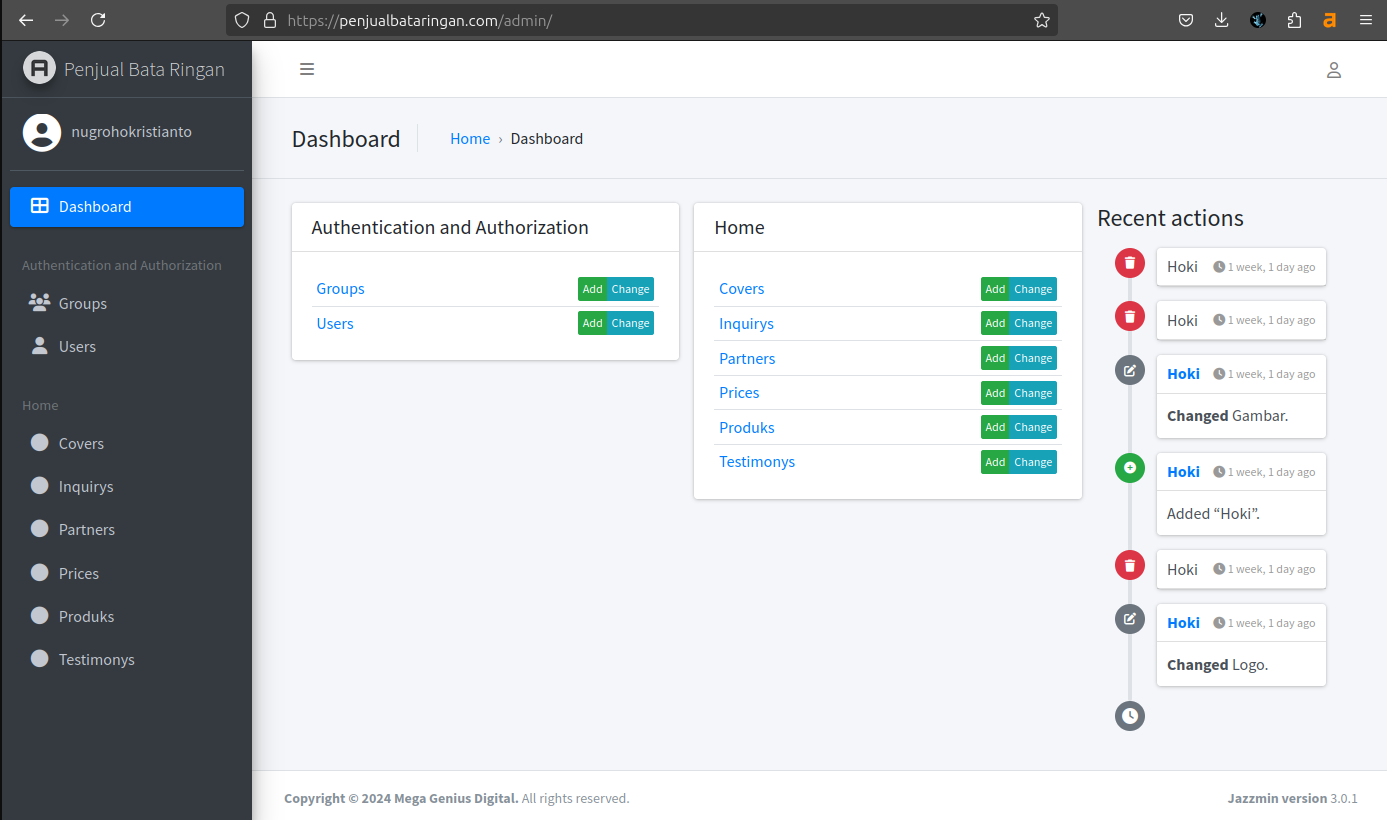Select Dashboard in the sidebar
1387x820 pixels.
pos(127,207)
